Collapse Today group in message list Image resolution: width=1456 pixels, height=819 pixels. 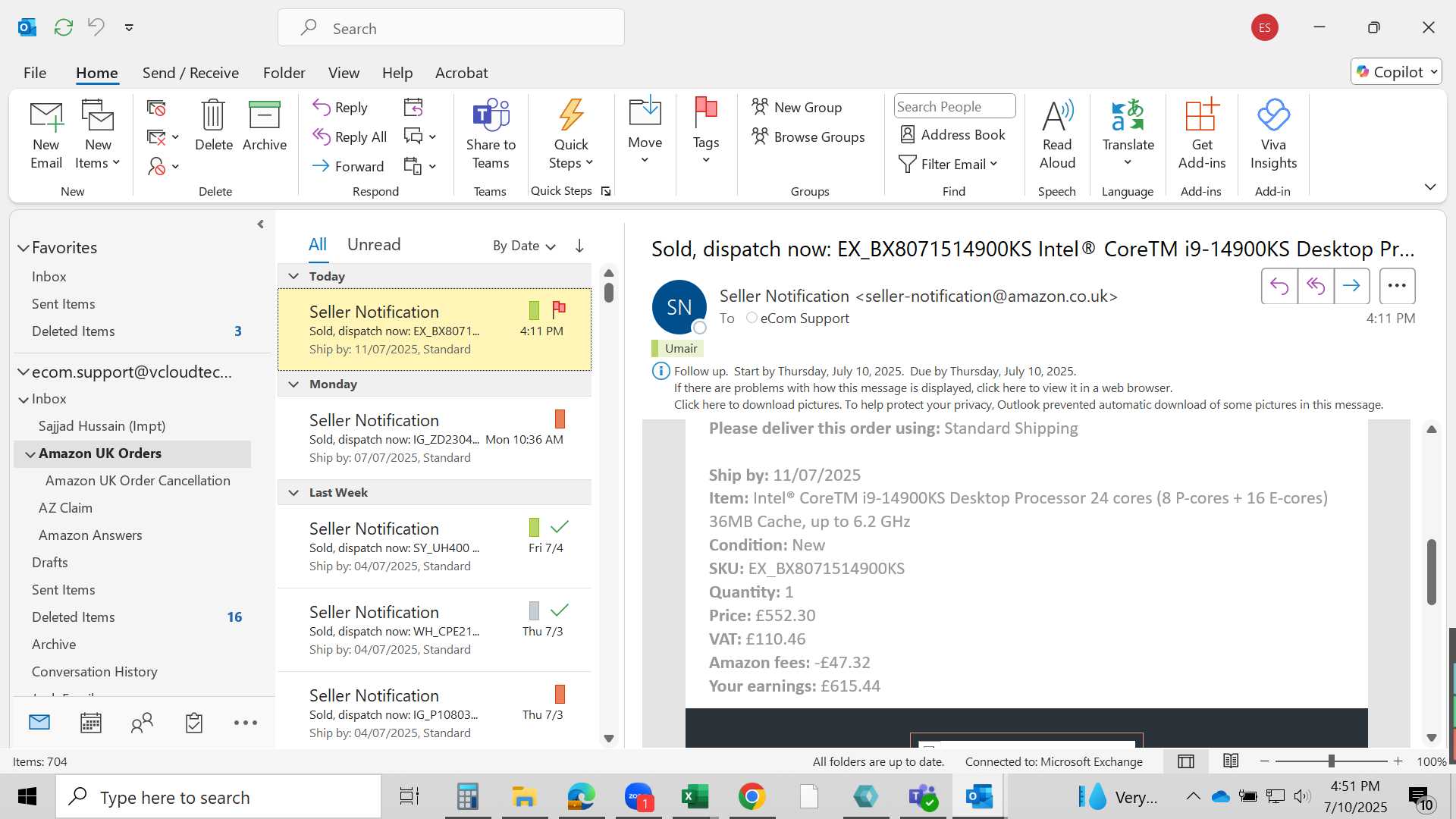[x=293, y=276]
